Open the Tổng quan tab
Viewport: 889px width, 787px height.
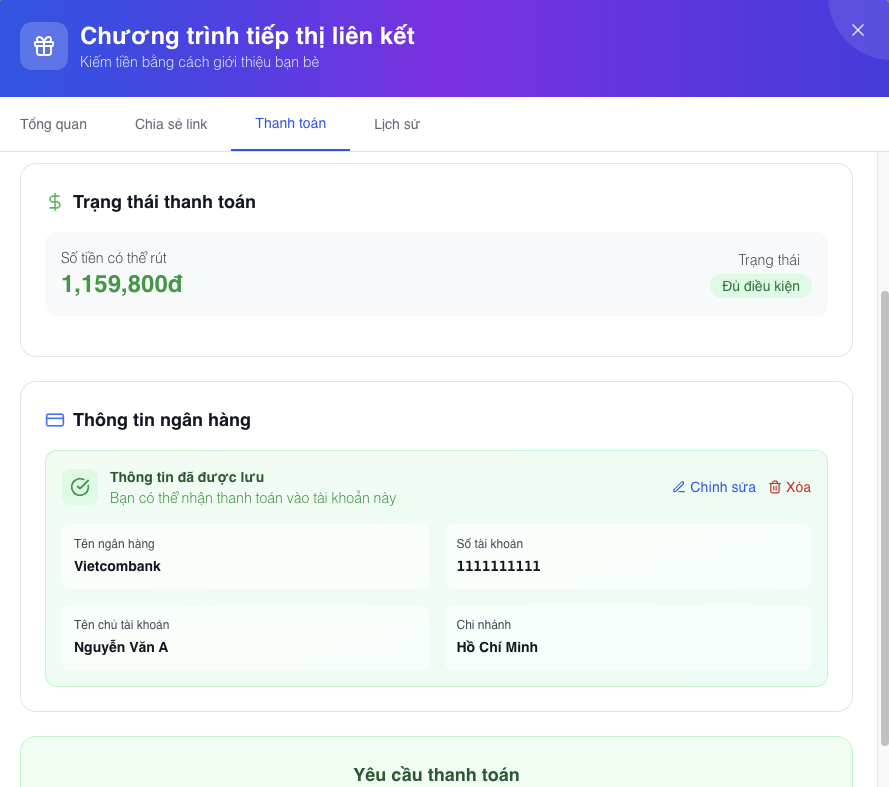[x=54, y=125]
